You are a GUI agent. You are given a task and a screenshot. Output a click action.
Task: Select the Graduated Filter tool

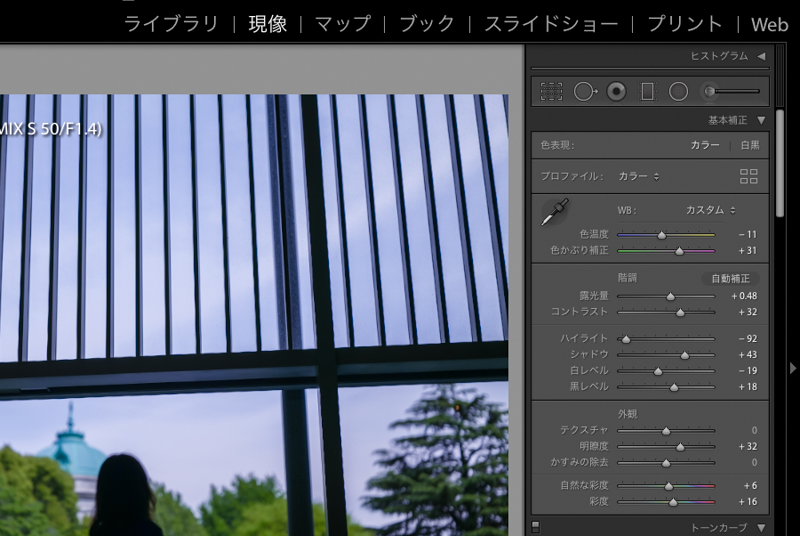(x=647, y=92)
